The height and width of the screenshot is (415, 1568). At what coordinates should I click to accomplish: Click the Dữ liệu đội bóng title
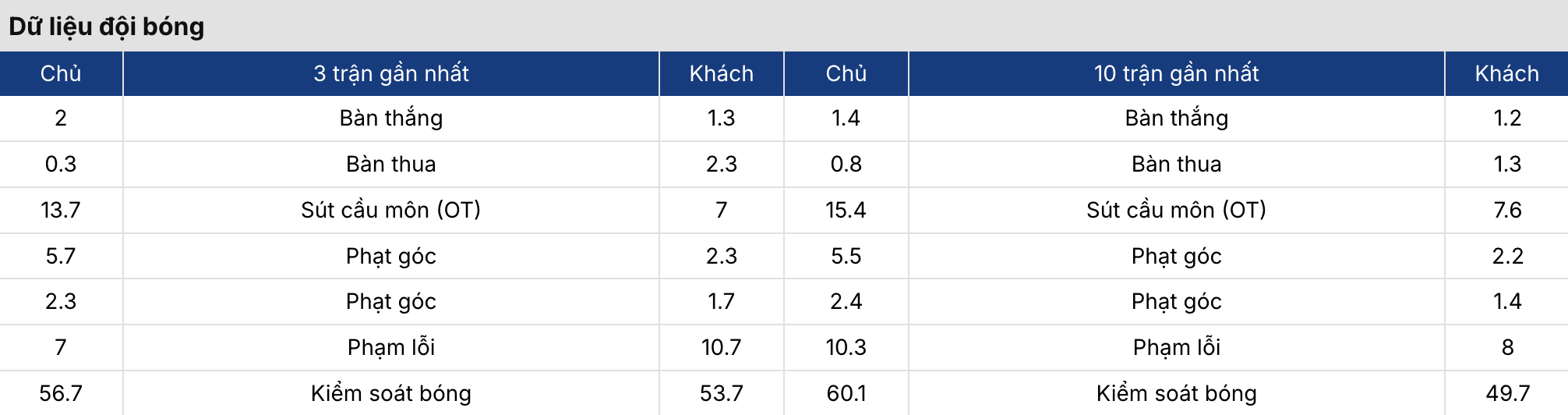(107, 27)
